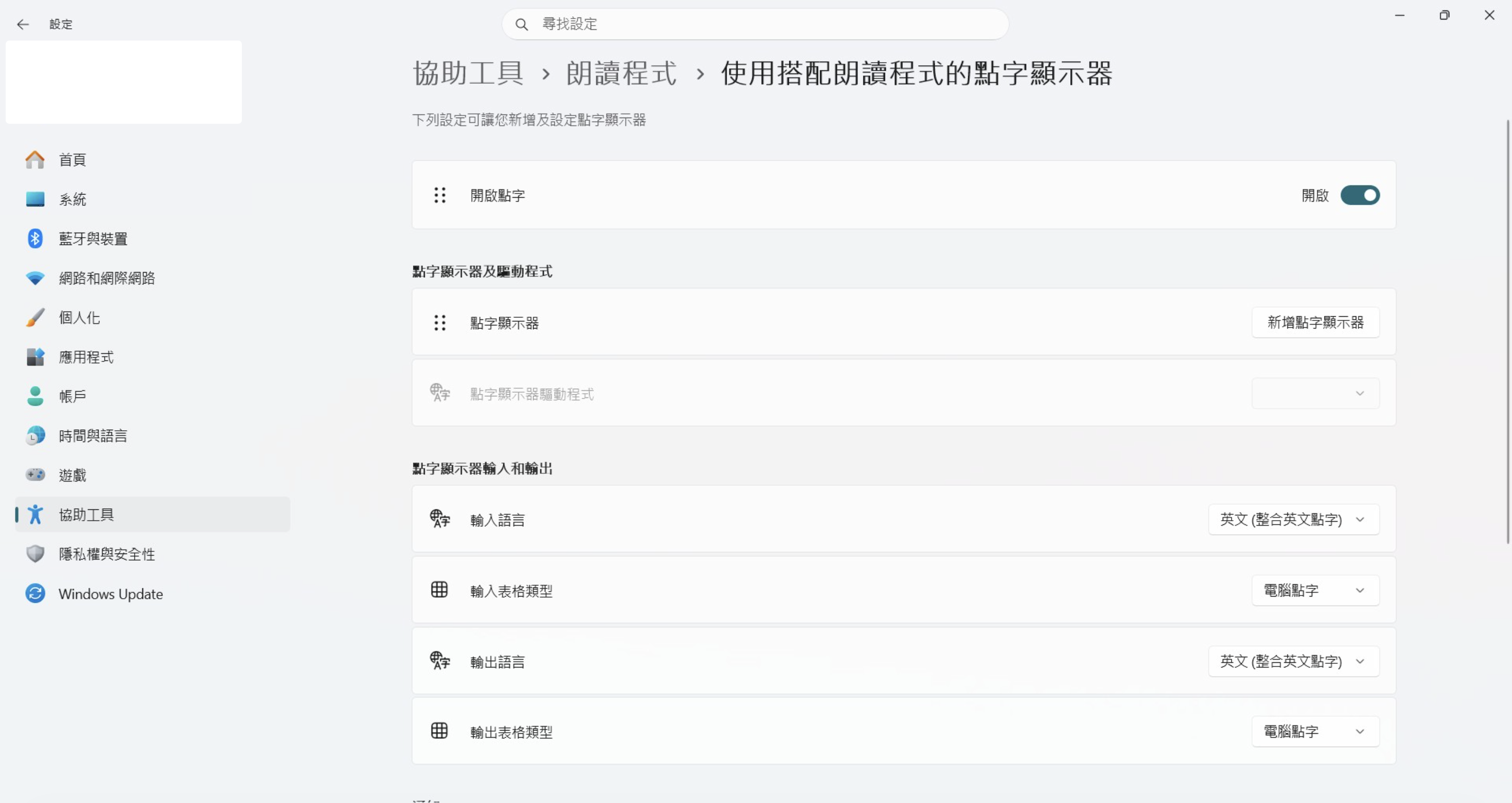Open the 點字顯示器驅動程式 dropdown
Screen dimensions: 1512x803
[1315, 393]
